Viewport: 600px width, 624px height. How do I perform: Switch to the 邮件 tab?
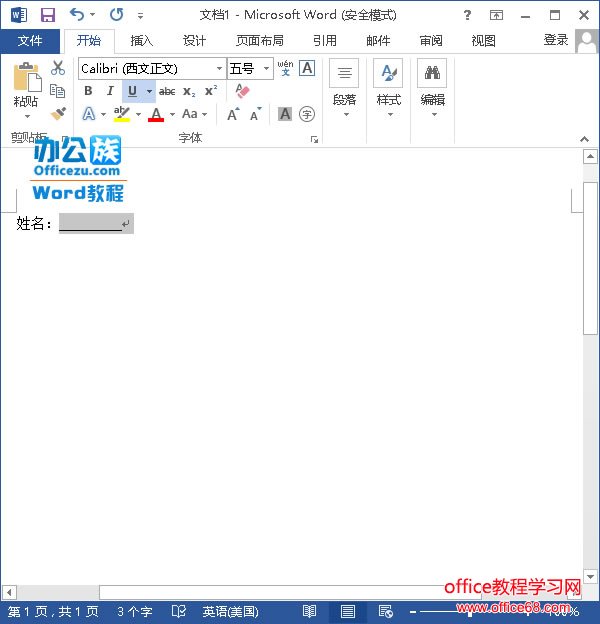(x=378, y=41)
